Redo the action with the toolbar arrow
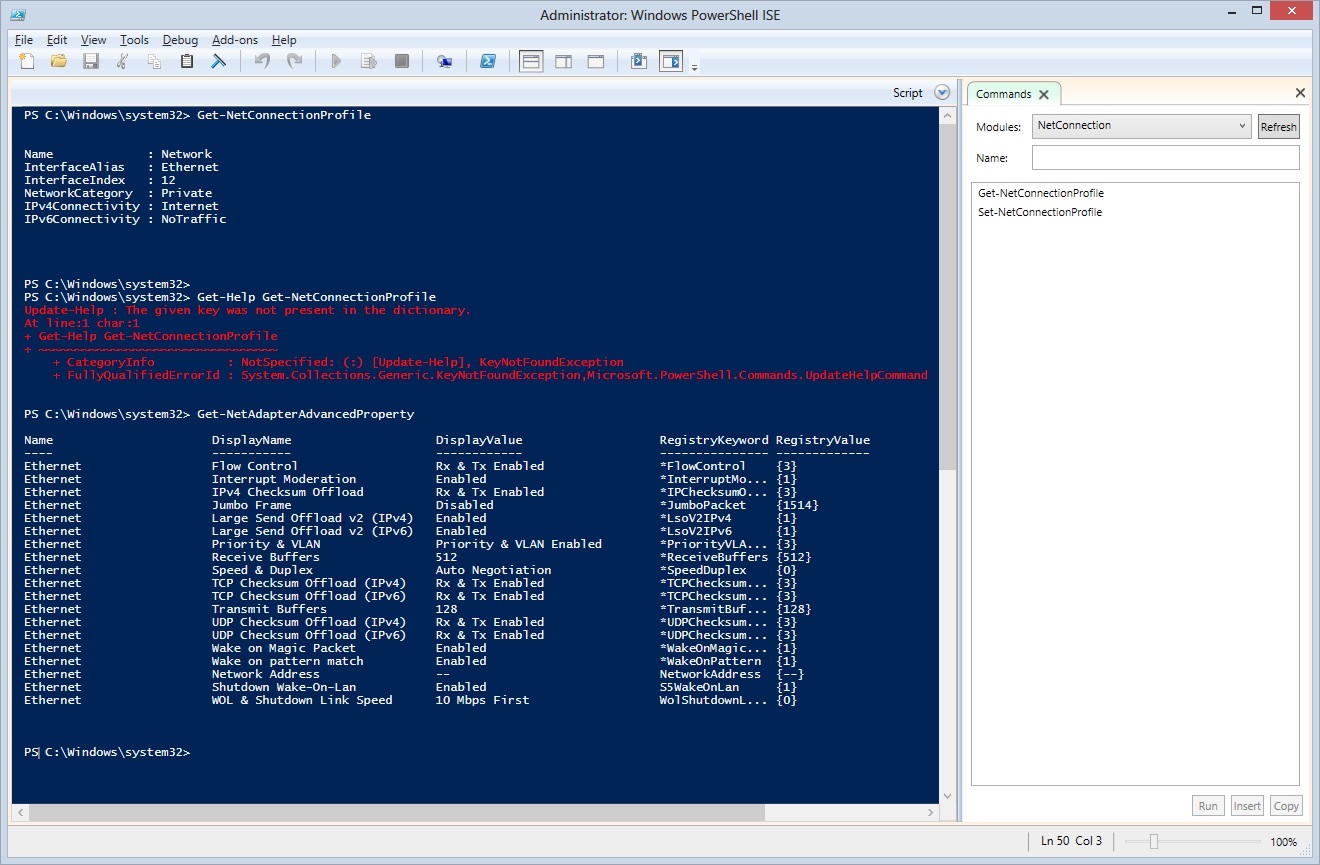The image size is (1320, 865). click(x=294, y=62)
